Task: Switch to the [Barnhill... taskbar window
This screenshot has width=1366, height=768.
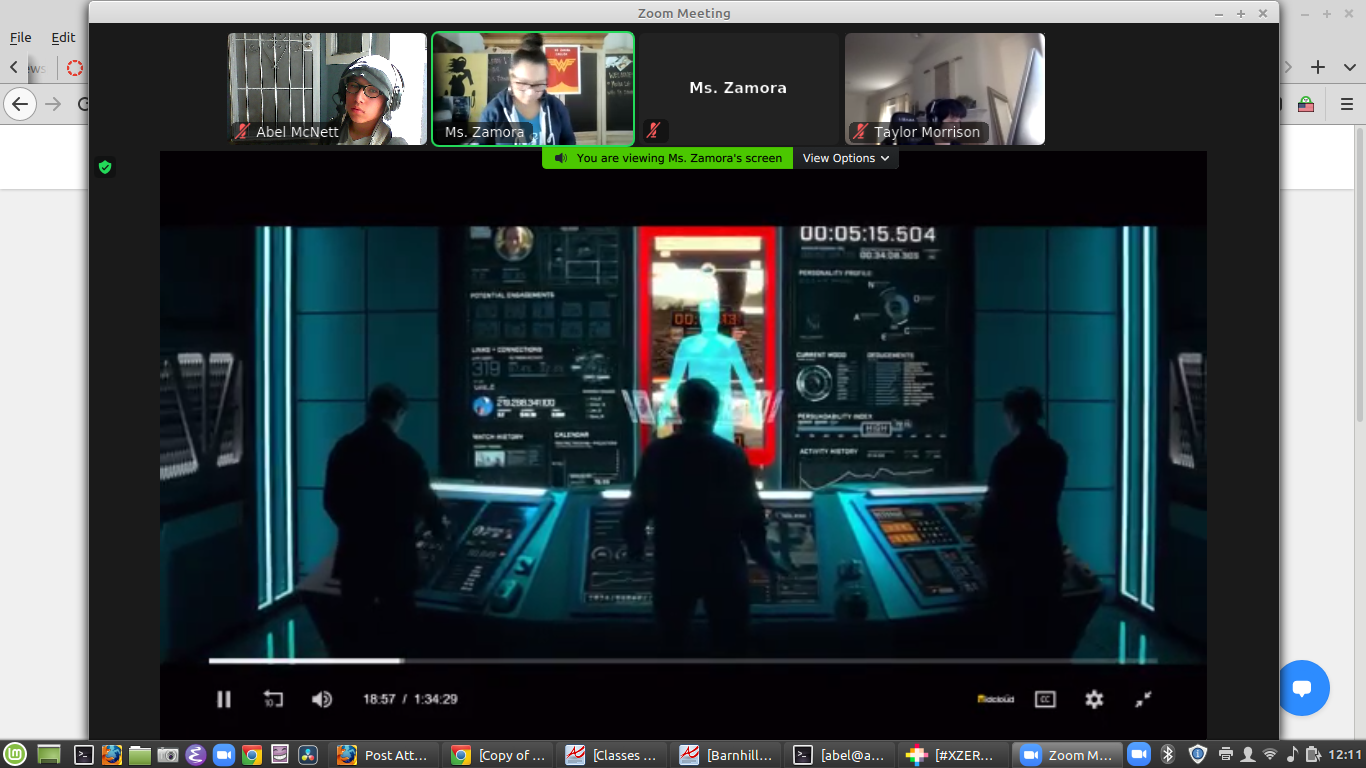Action: point(727,755)
